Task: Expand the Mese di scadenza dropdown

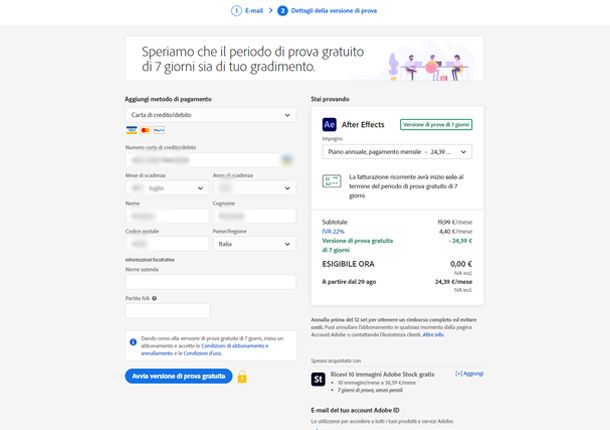Action: coord(167,188)
